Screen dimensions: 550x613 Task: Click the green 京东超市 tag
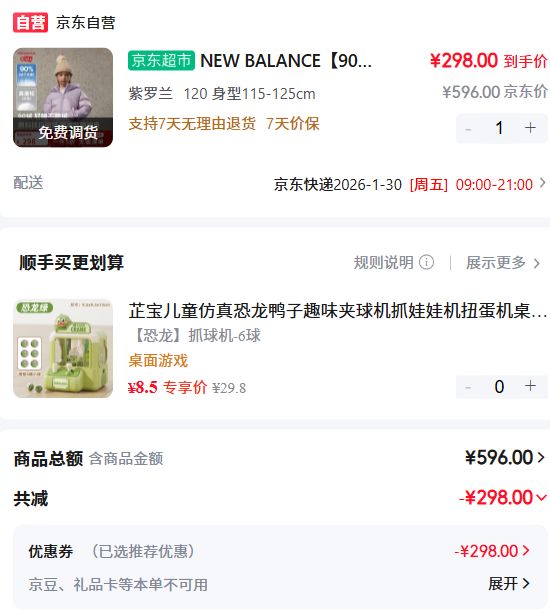tap(161, 61)
